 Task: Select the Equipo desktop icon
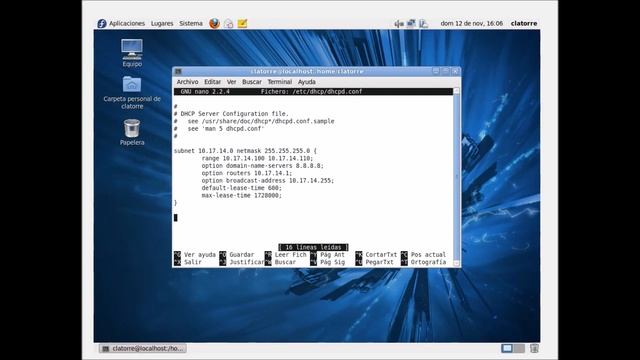click(x=132, y=53)
